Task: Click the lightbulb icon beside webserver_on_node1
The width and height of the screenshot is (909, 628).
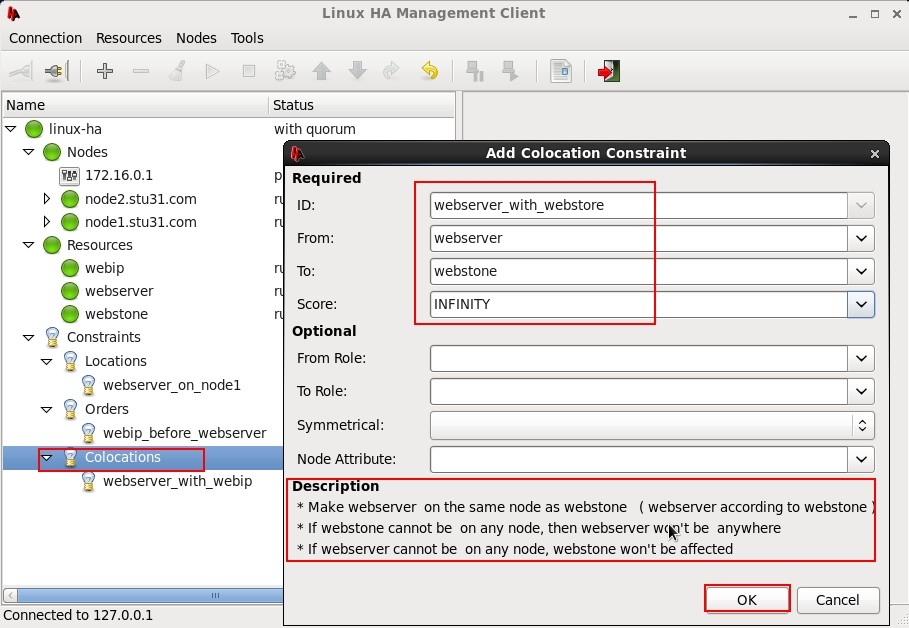Action: tap(88, 385)
